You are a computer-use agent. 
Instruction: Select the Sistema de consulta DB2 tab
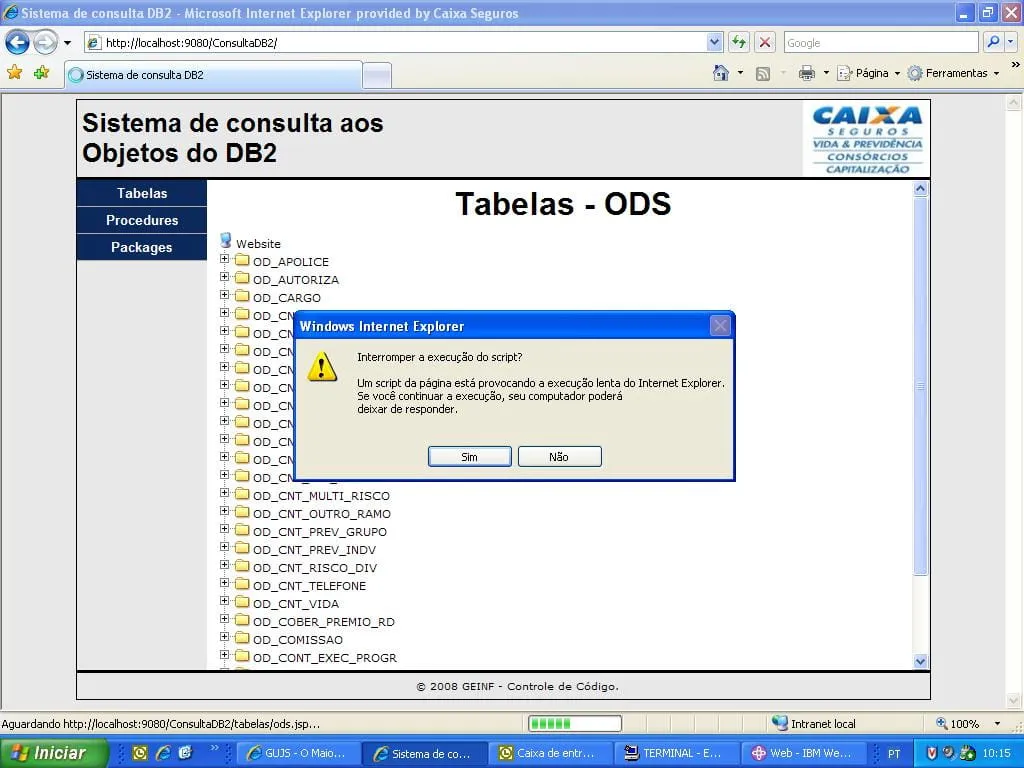(213, 75)
